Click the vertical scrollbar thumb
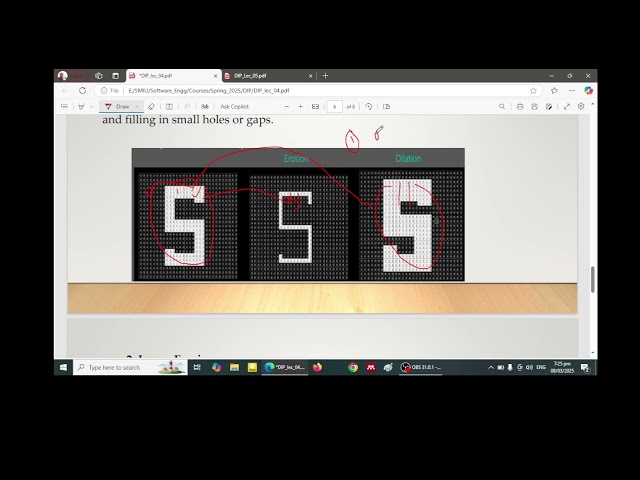Image resolution: width=640 pixels, height=480 pixels. coord(593,280)
